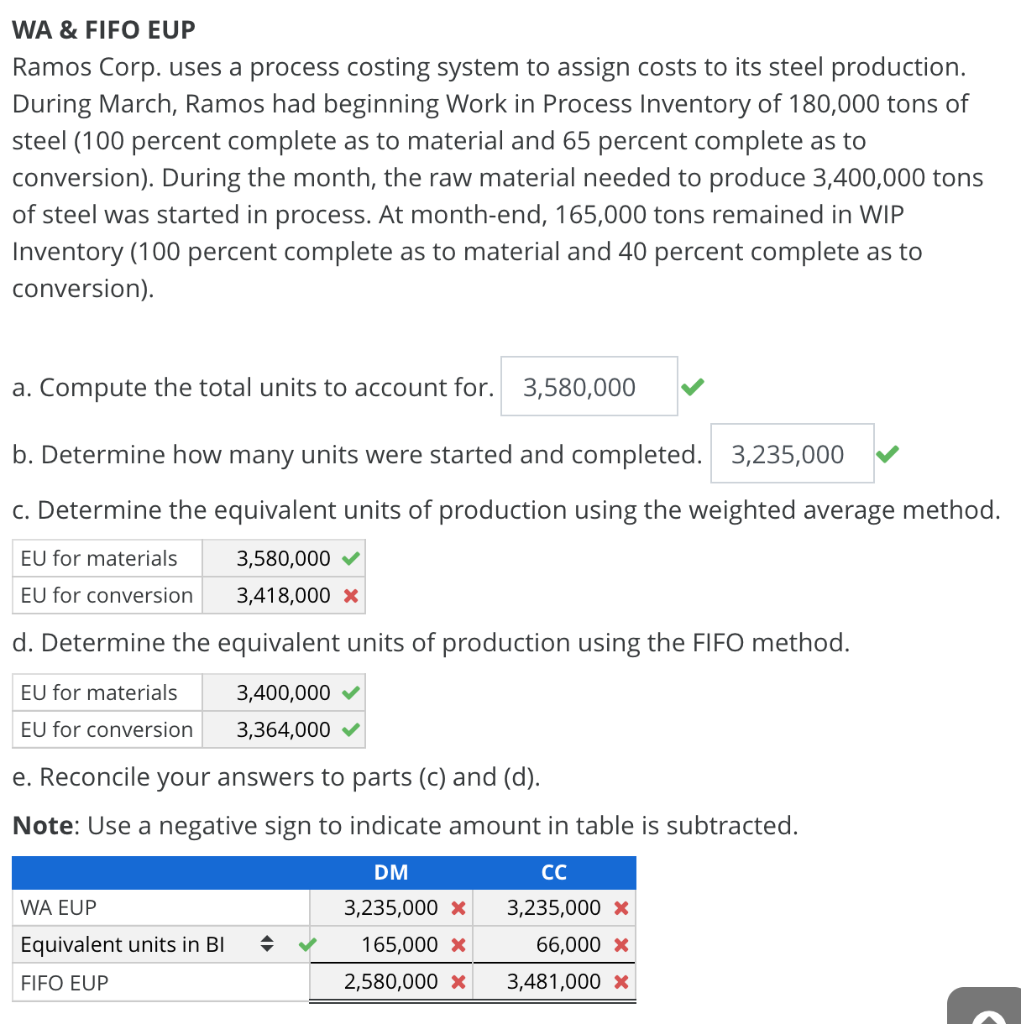1021x1024 pixels.
Task: Click red X beside FIFO EUP 3,481,000
Action: tap(623, 982)
